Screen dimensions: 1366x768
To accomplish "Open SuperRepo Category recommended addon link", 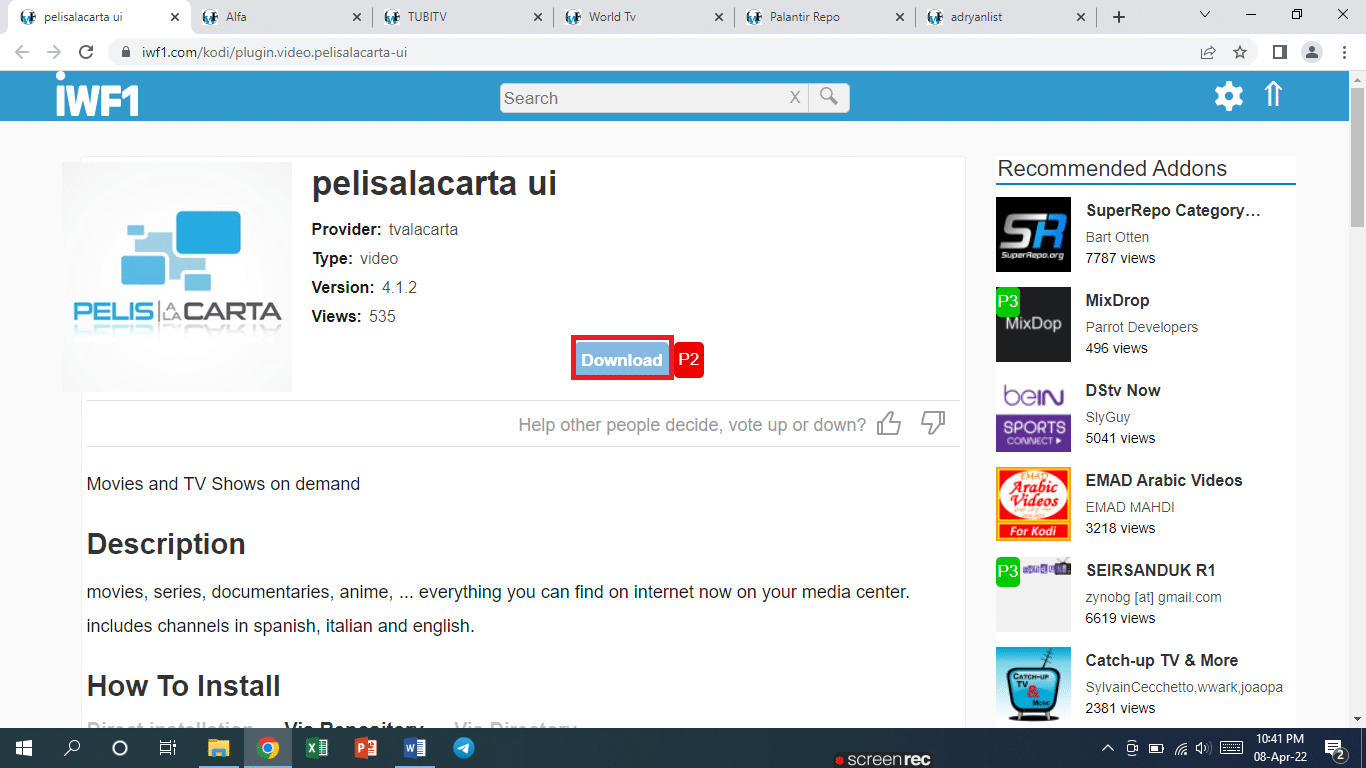I will [x=1173, y=210].
